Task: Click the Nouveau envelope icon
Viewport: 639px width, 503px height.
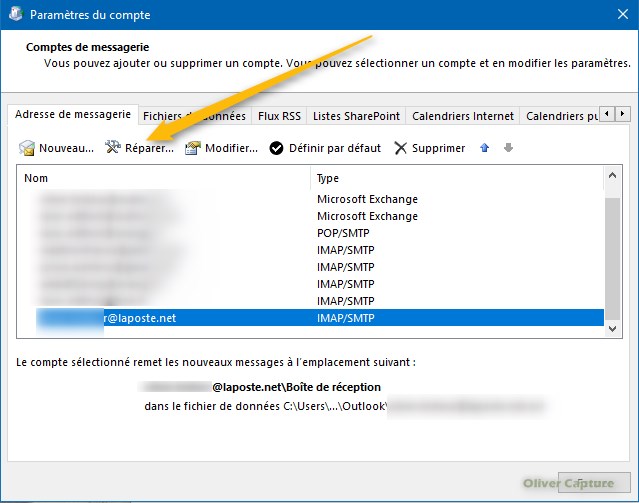Action: 27,148
